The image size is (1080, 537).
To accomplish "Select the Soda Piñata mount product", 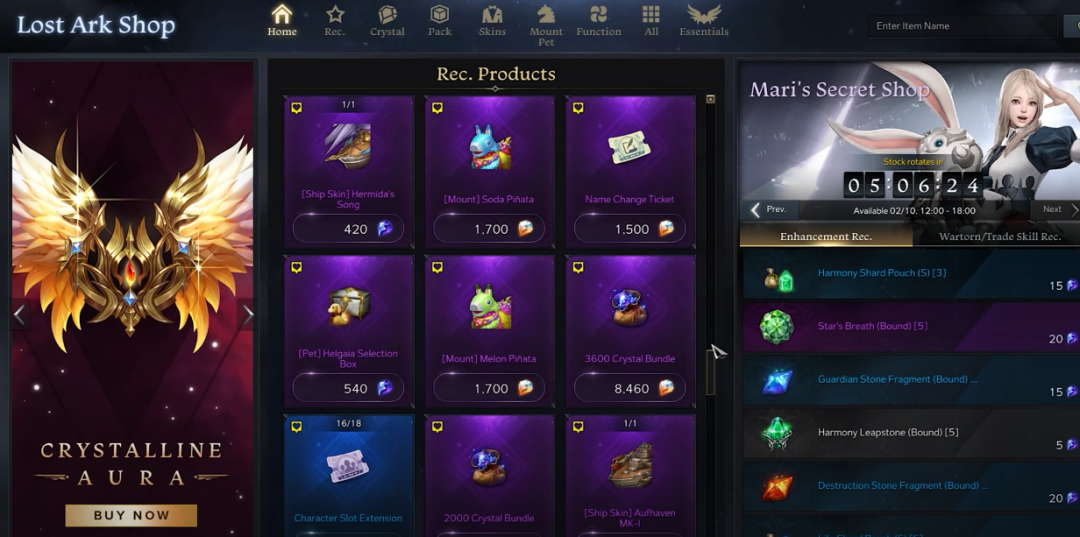I will [489, 171].
